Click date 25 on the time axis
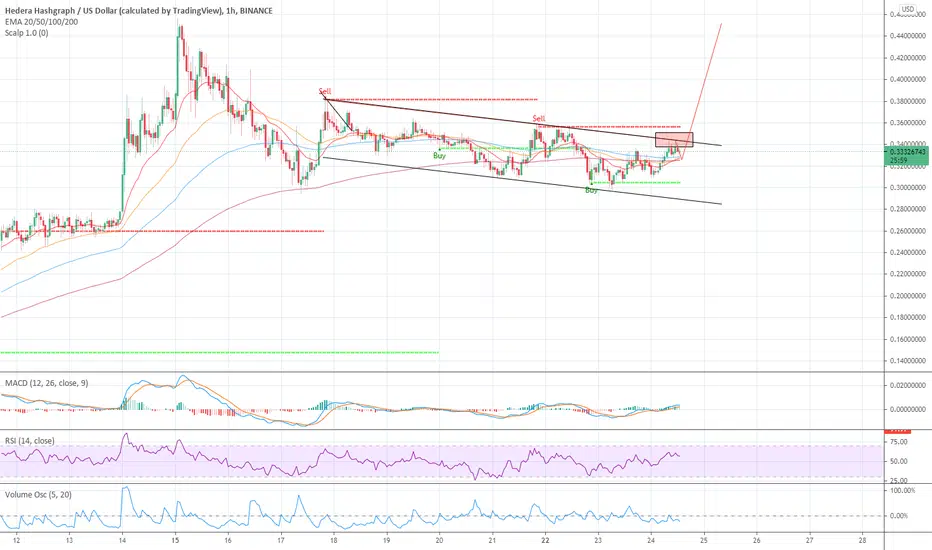The width and height of the screenshot is (932, 550). pyautogui.click(x=704, y=540)
